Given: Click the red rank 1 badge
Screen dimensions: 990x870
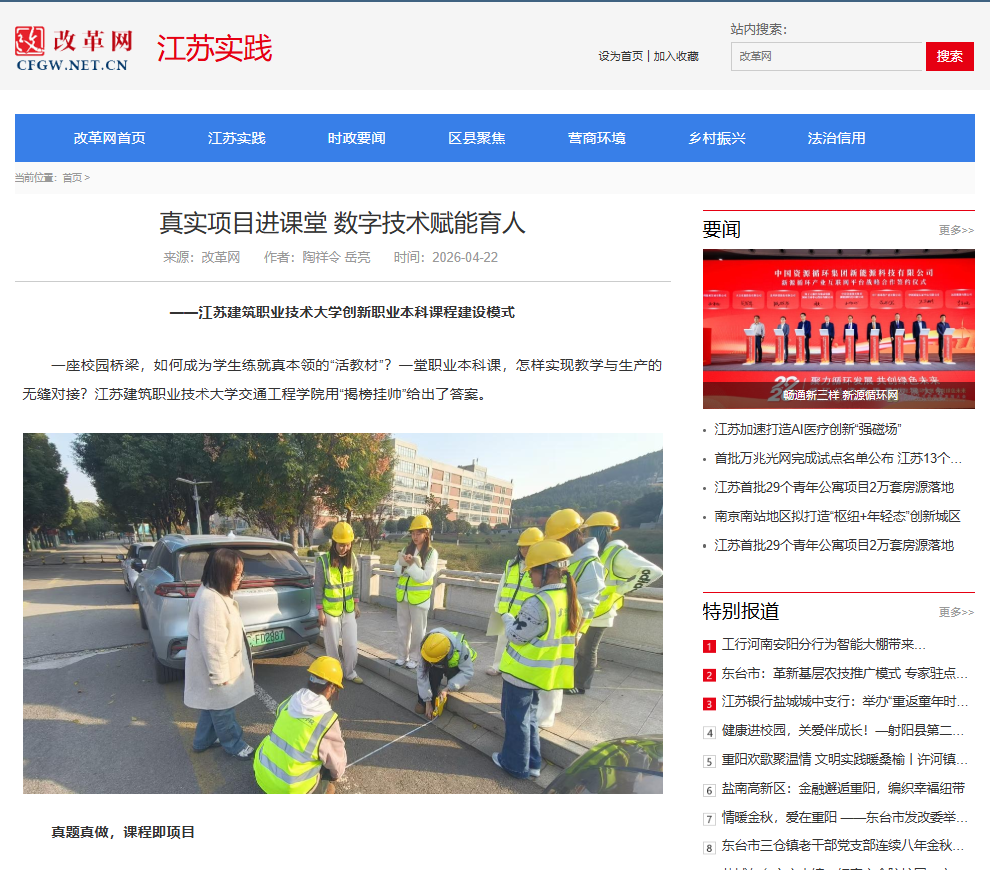Looking at the screenshot, I should coord(709,646).
